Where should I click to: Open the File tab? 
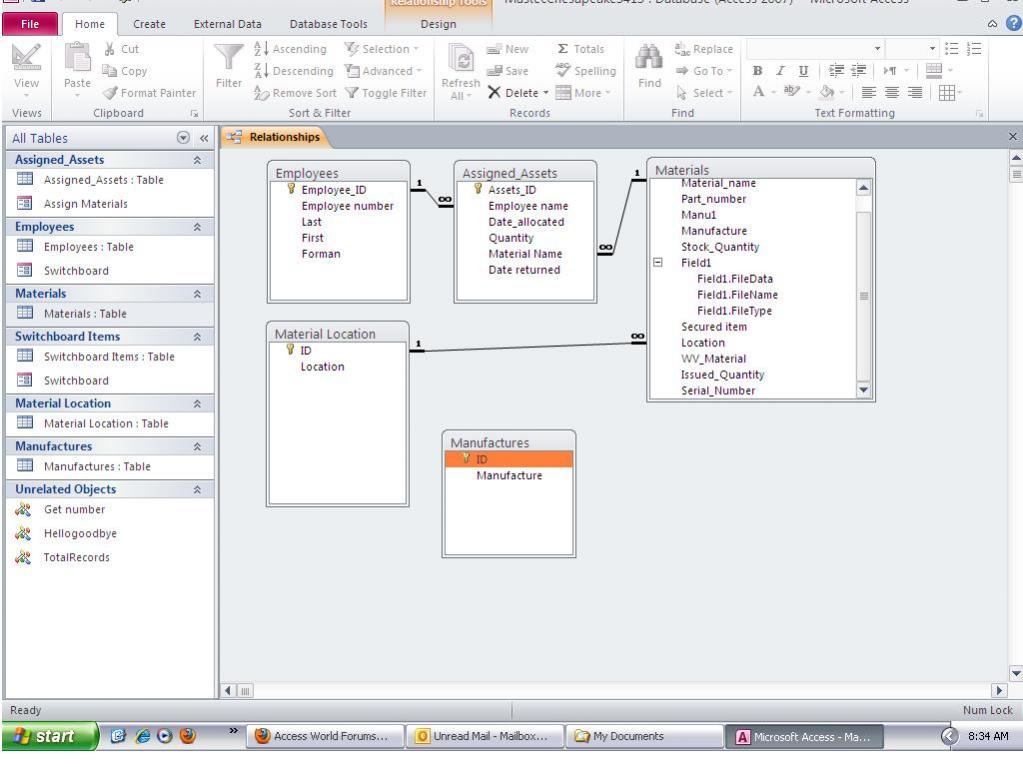click(29, 24)
